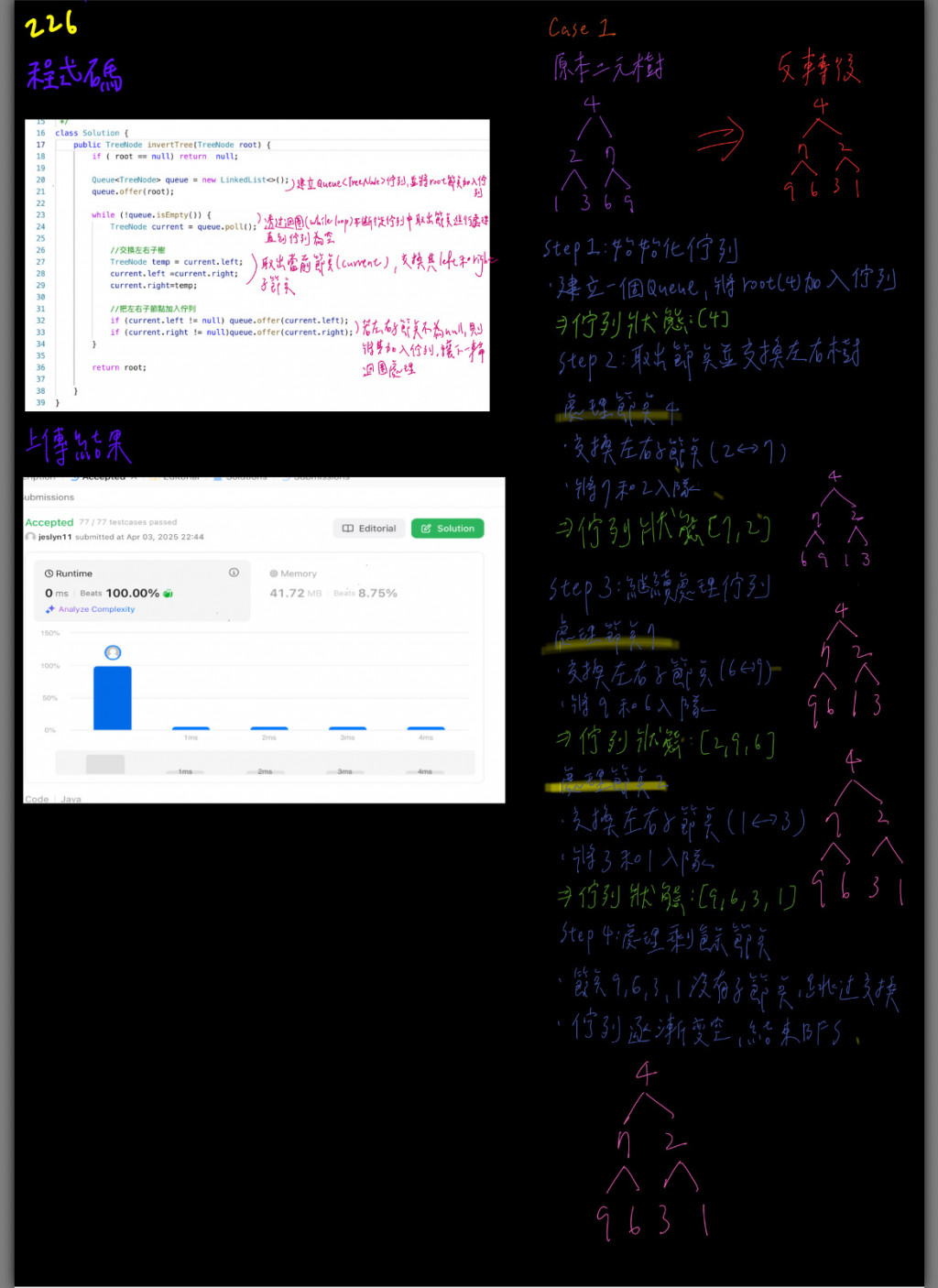
Task: Click the green Solution button
Action: [x=447, y=529]
